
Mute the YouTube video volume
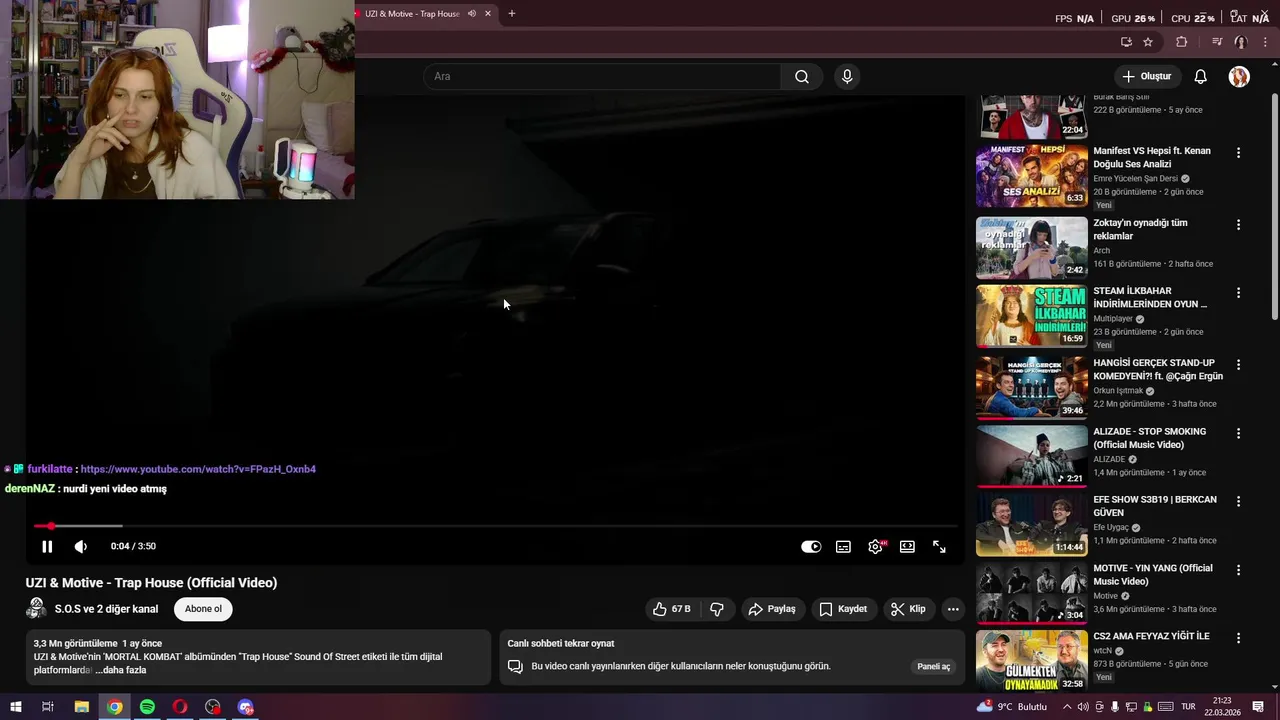click(x=81, y=546)
